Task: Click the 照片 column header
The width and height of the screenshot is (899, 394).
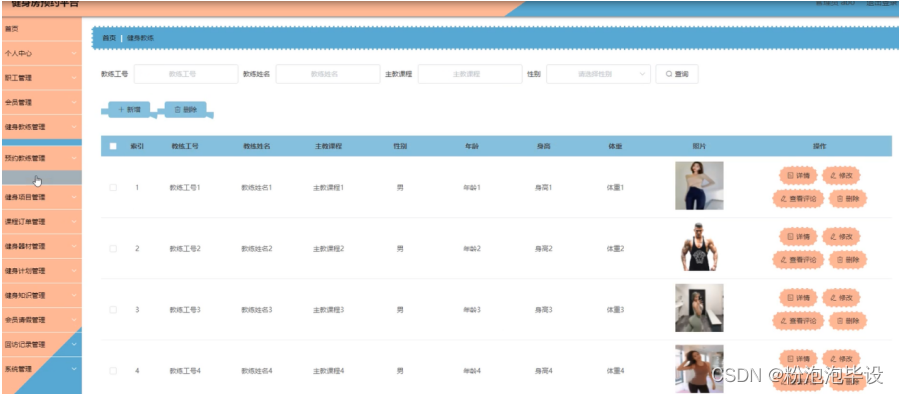Action: point(699,146)
